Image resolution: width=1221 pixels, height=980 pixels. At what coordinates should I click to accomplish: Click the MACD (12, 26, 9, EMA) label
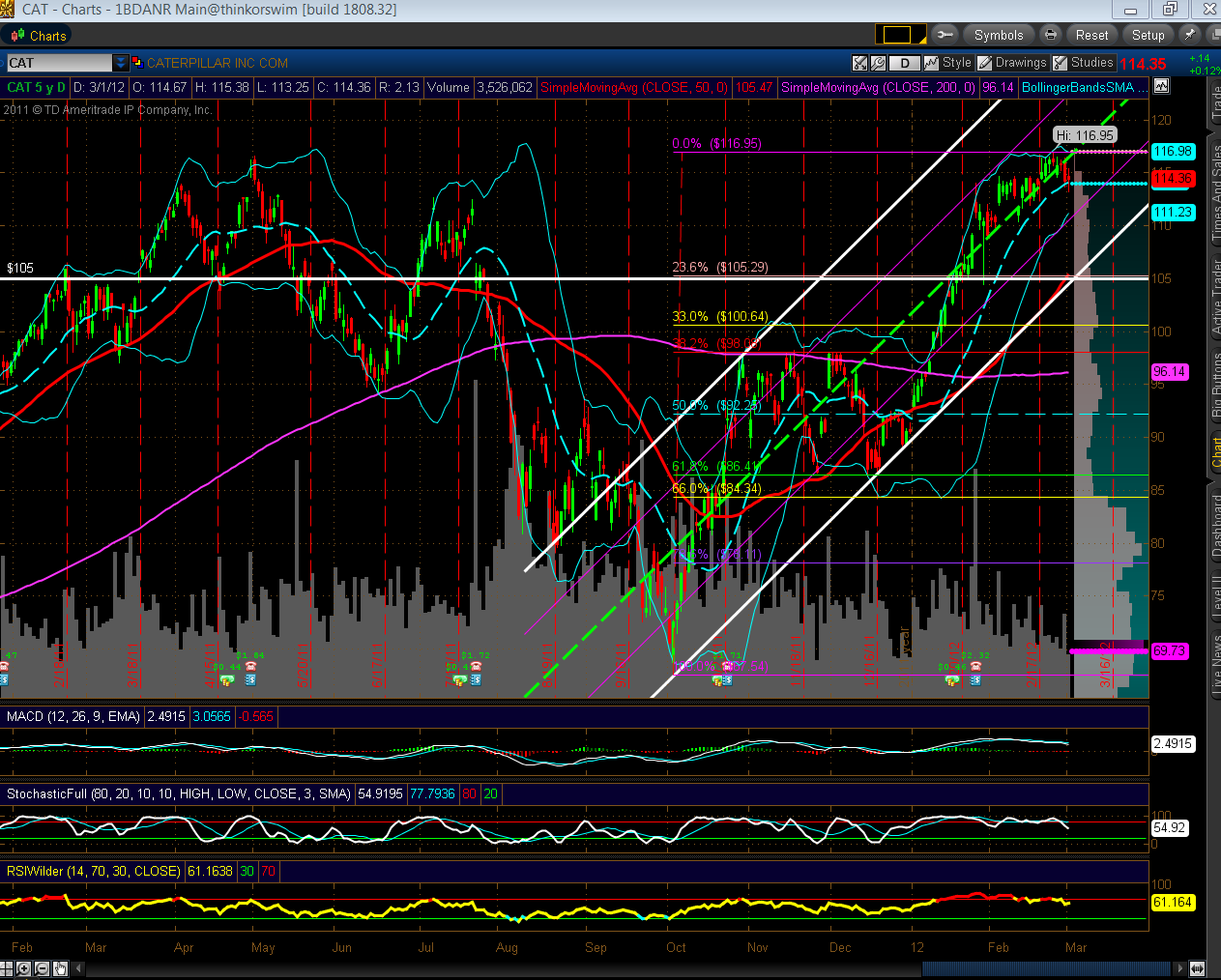click(x=73, y=716)
